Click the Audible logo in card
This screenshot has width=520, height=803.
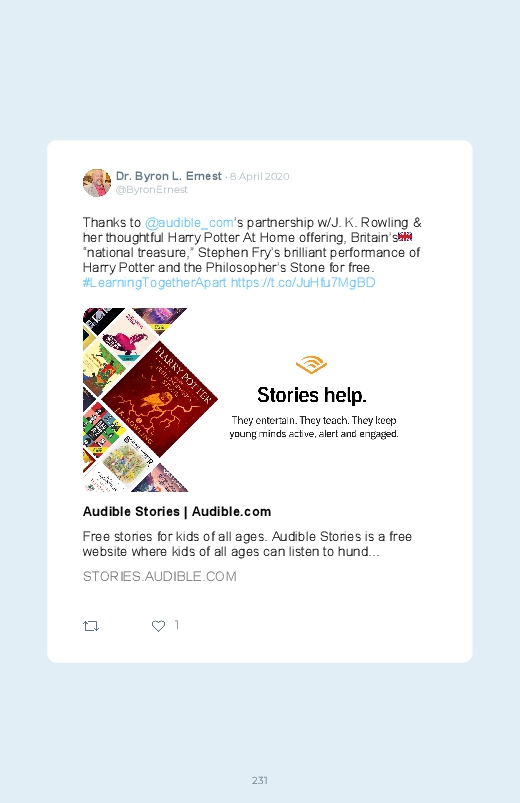311,365
